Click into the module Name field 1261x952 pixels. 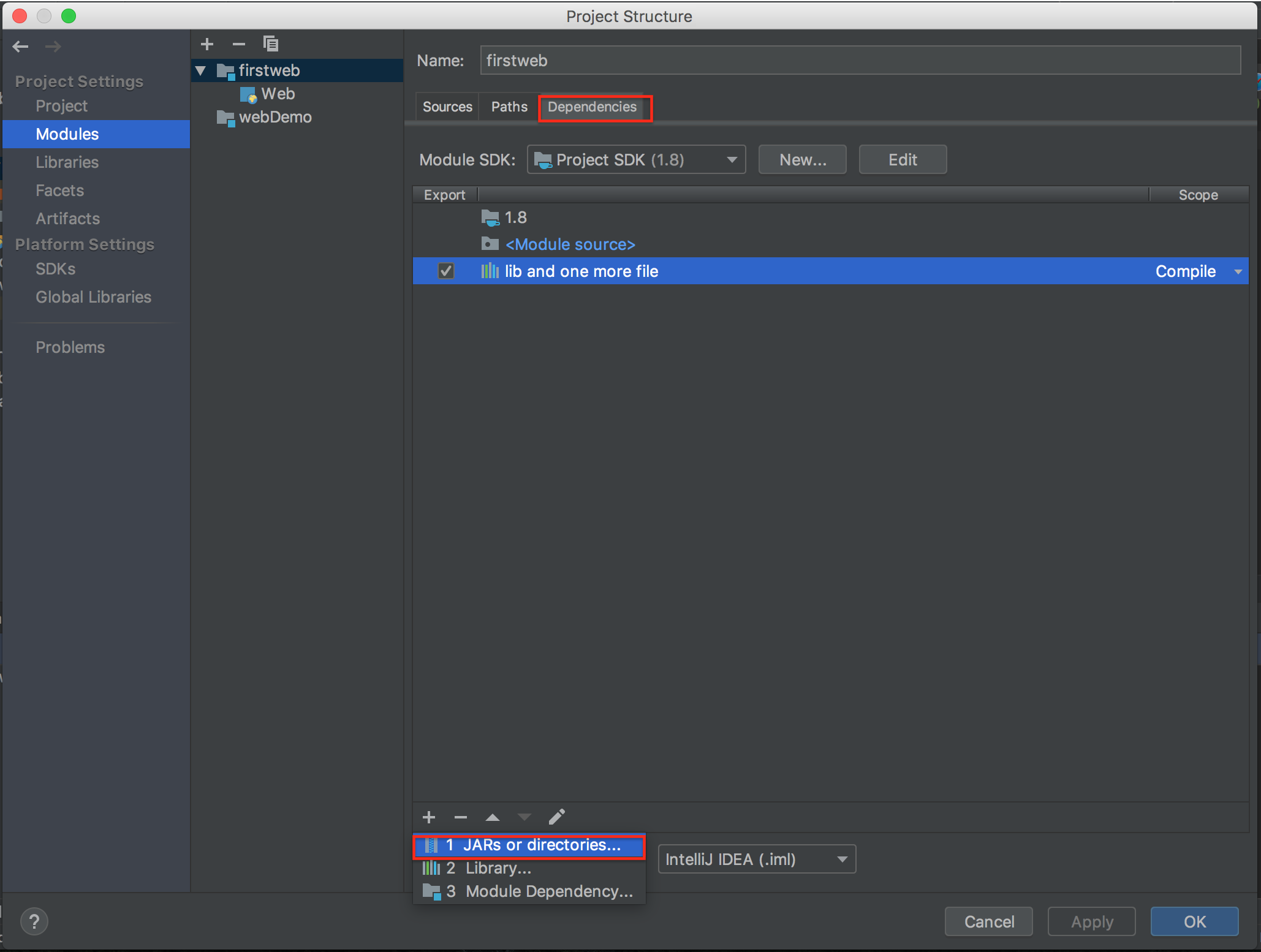point(860,61)
